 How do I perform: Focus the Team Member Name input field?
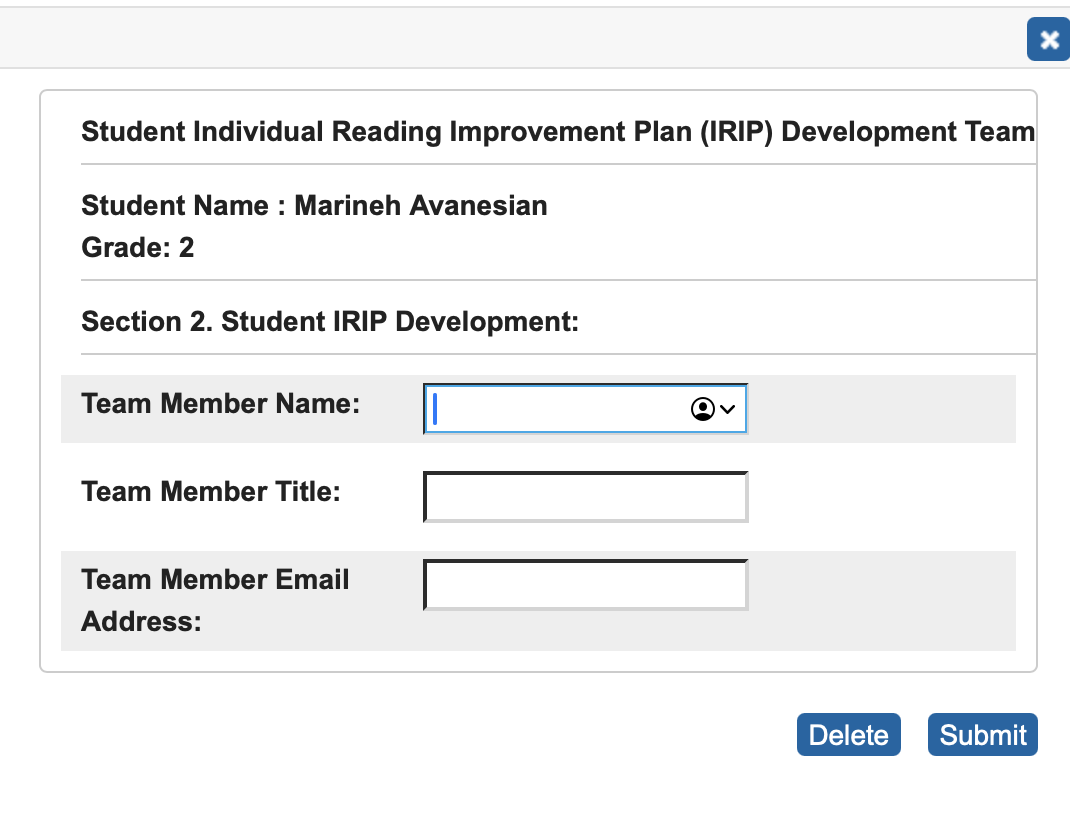(x=555, y=409)
